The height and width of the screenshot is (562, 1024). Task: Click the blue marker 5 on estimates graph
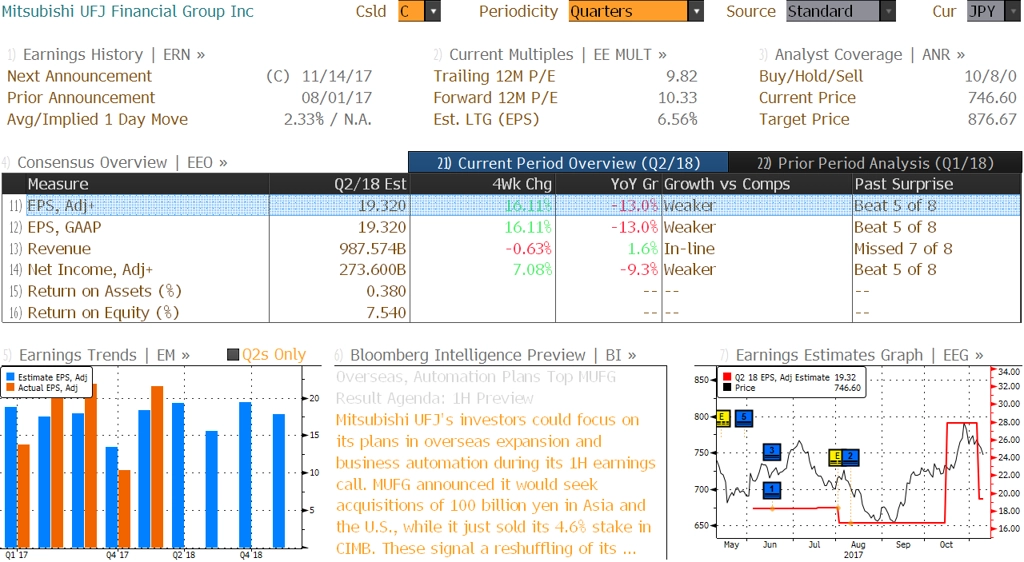click(744, 418)
